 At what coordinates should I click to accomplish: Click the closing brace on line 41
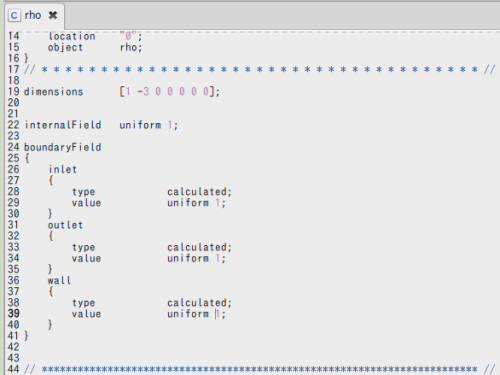[26, 335]
